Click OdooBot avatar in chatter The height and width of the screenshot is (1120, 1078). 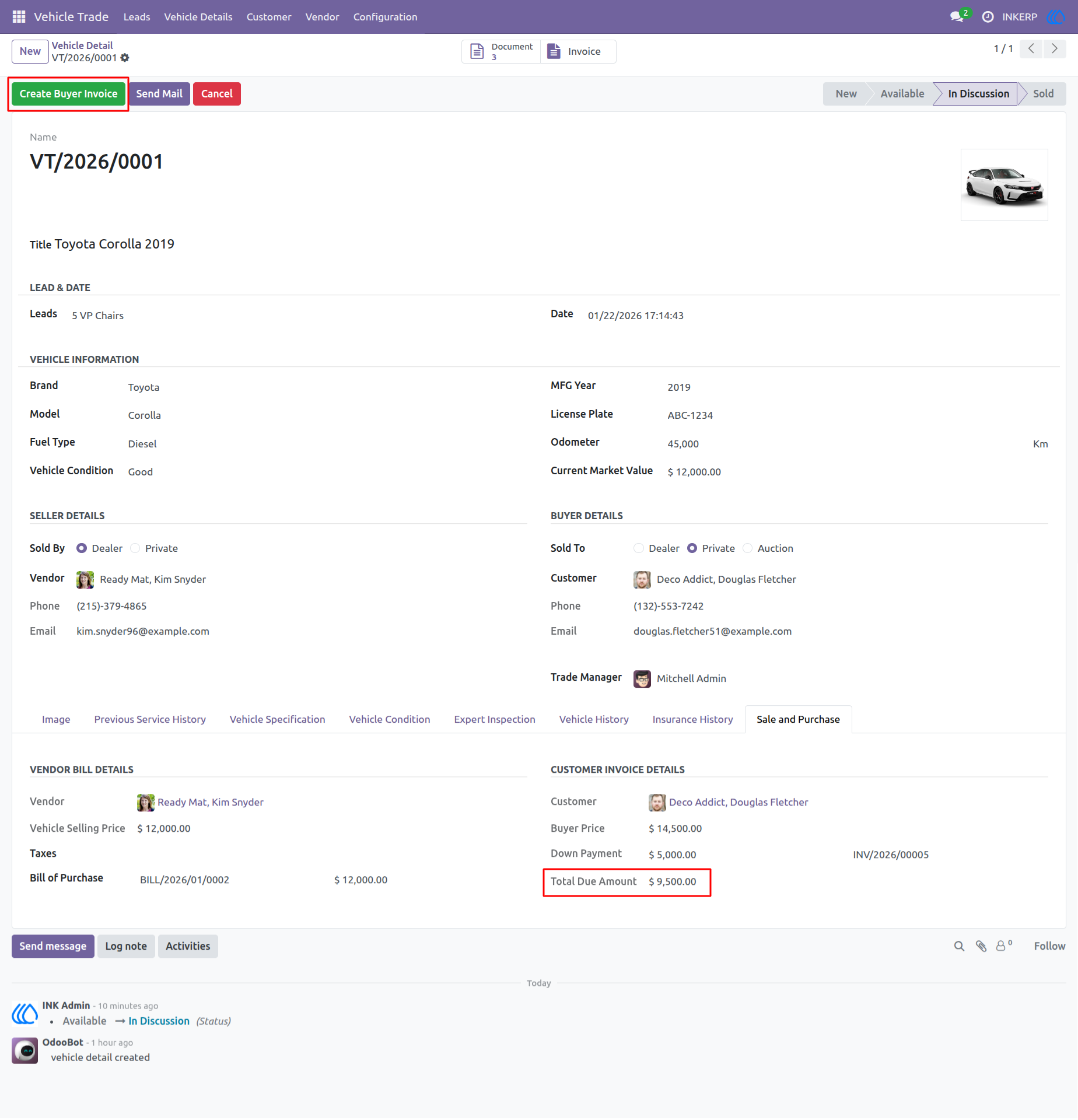(24, 1051)
